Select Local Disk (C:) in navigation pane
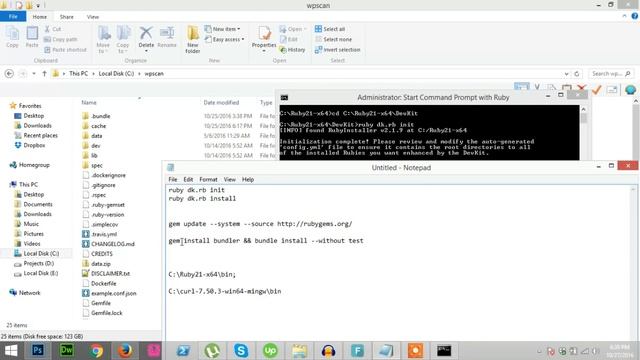Image resolution: width=640 pixels, height=360 pixels. click(36, 253)
